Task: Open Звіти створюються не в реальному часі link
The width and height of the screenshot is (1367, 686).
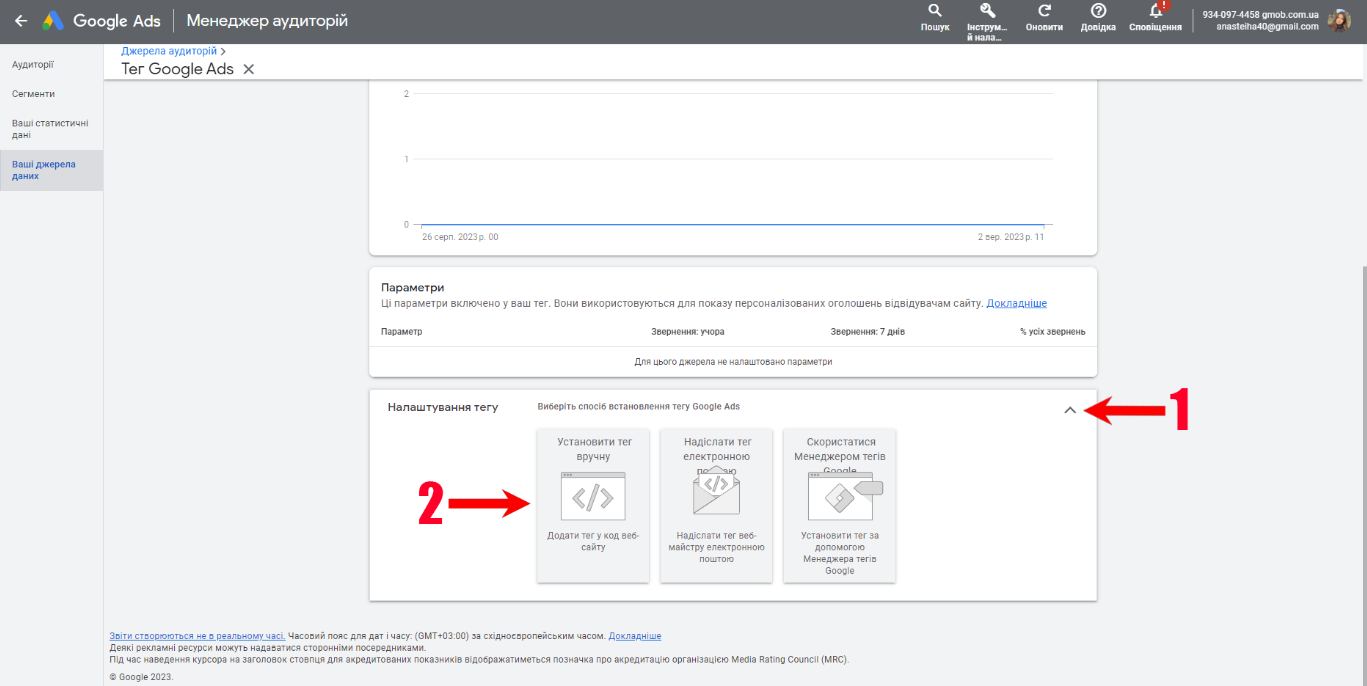Action: tap(197, 636)
